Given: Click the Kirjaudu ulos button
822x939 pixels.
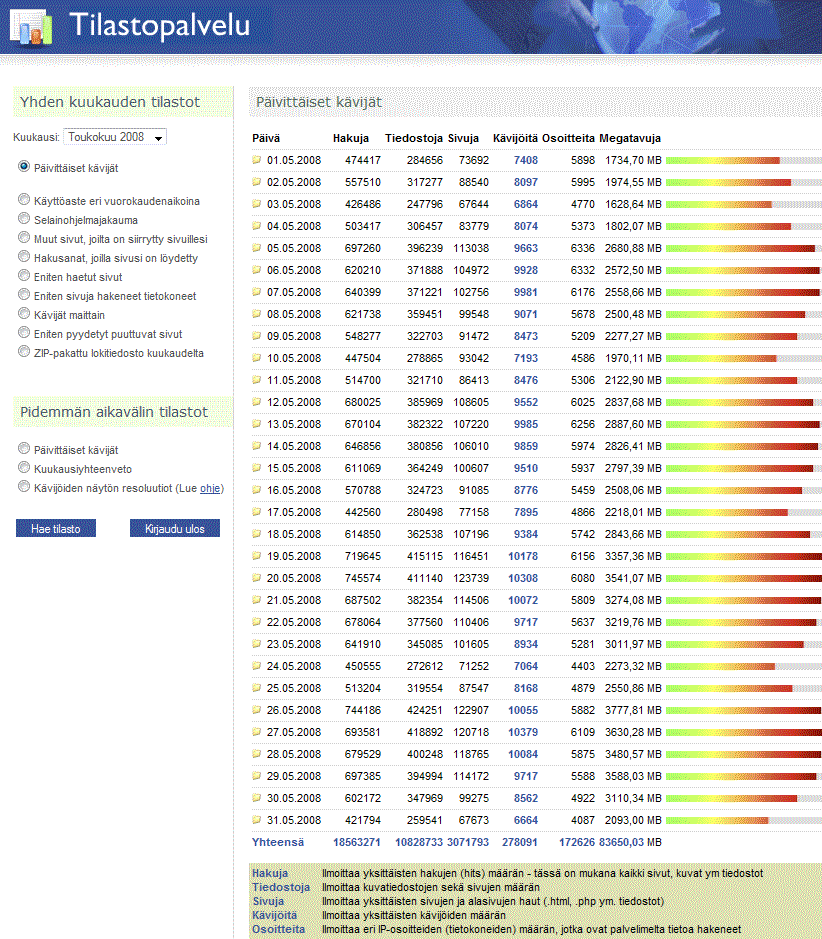Looking at the screenshot, I should [x=175, y=528].
